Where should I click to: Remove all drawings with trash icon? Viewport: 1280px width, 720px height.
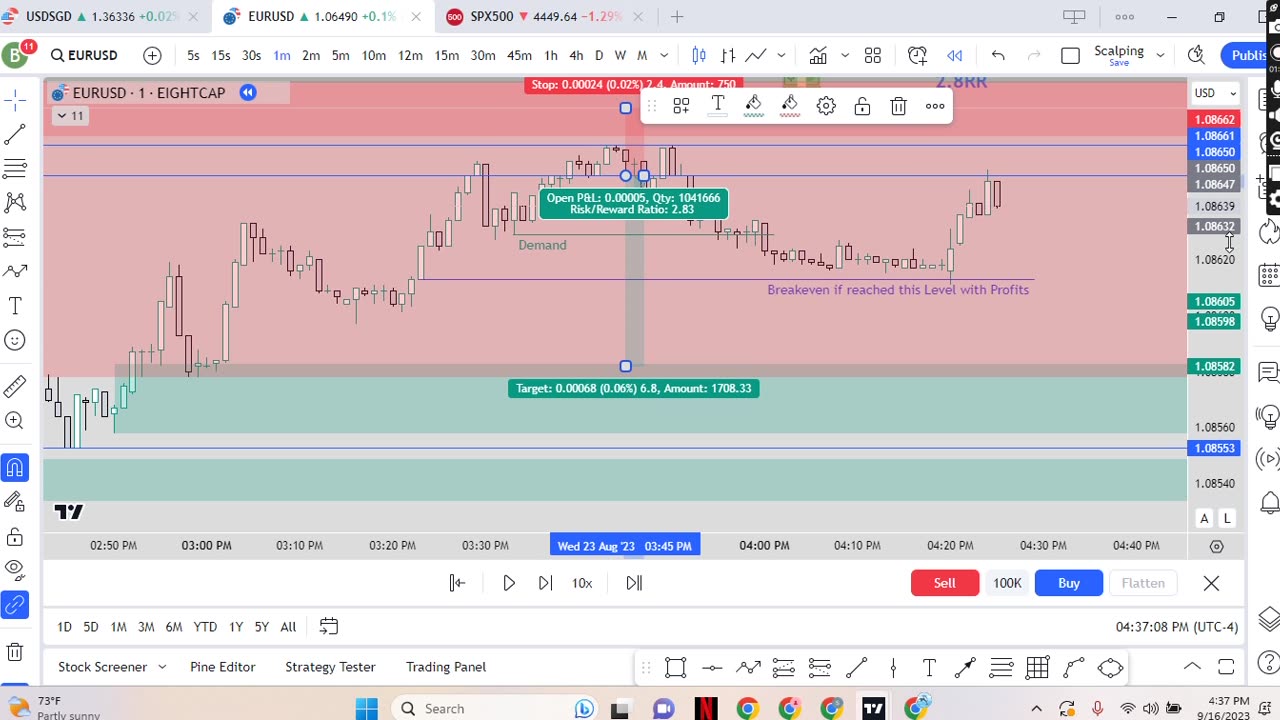tap(15, 653)
